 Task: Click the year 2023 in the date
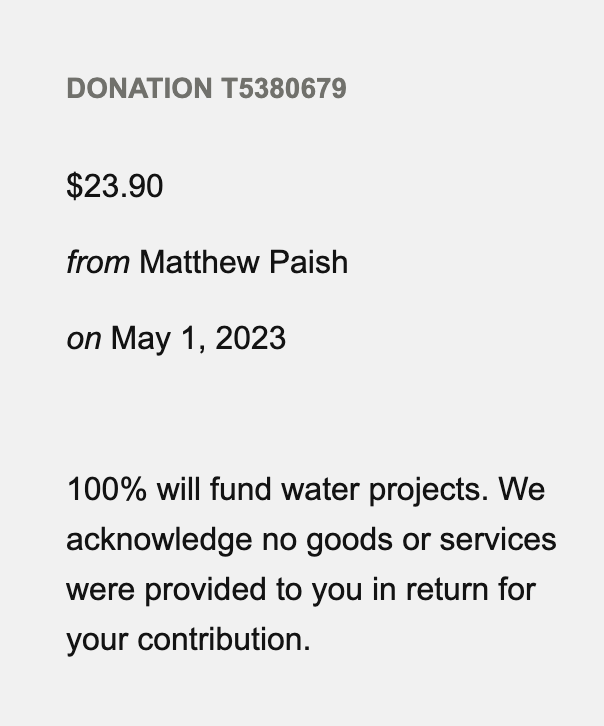pyautogui.click(x=250, y=338)
